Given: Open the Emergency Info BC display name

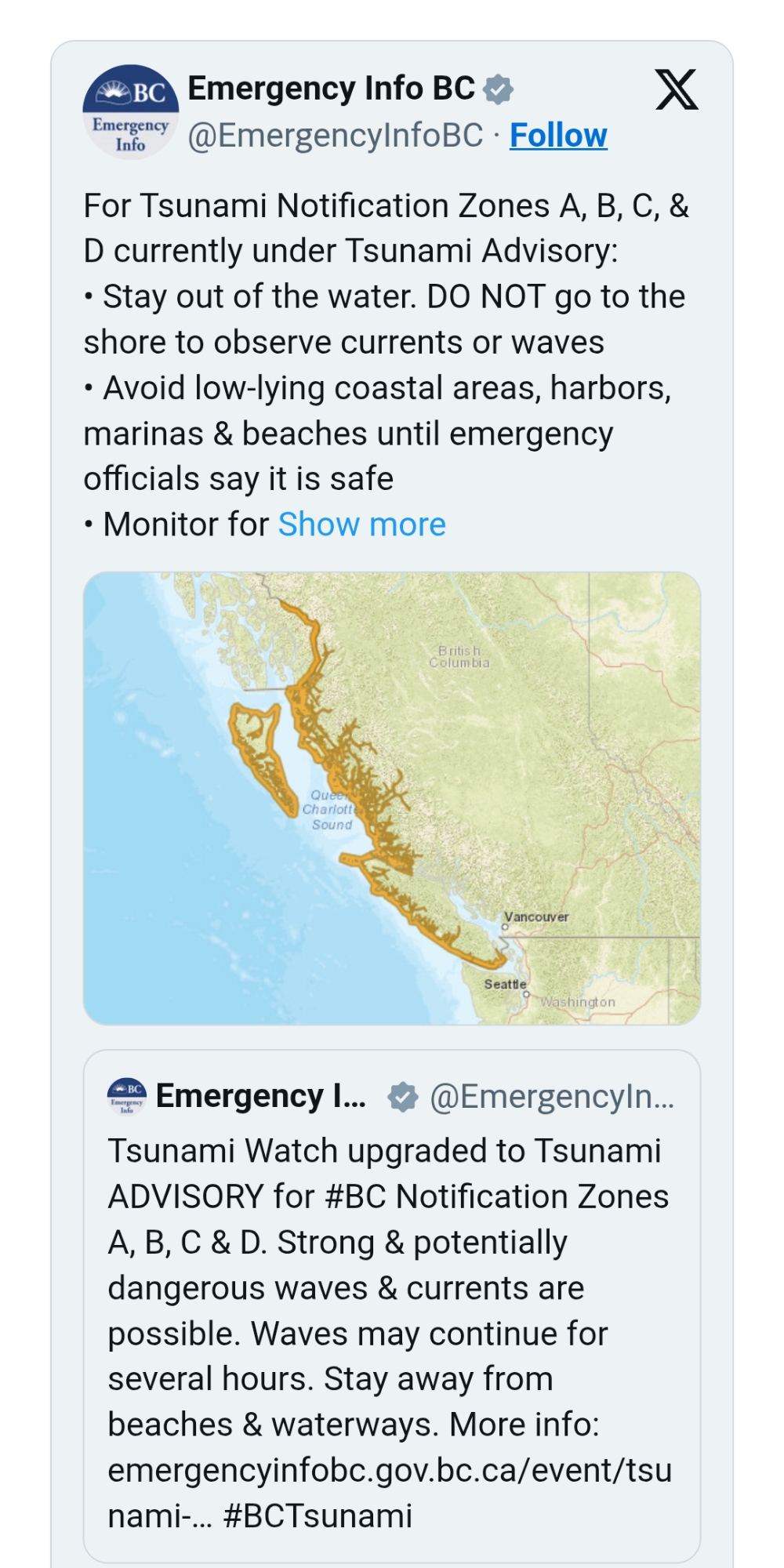Looking at the screenshot, I should coord(331,89).
